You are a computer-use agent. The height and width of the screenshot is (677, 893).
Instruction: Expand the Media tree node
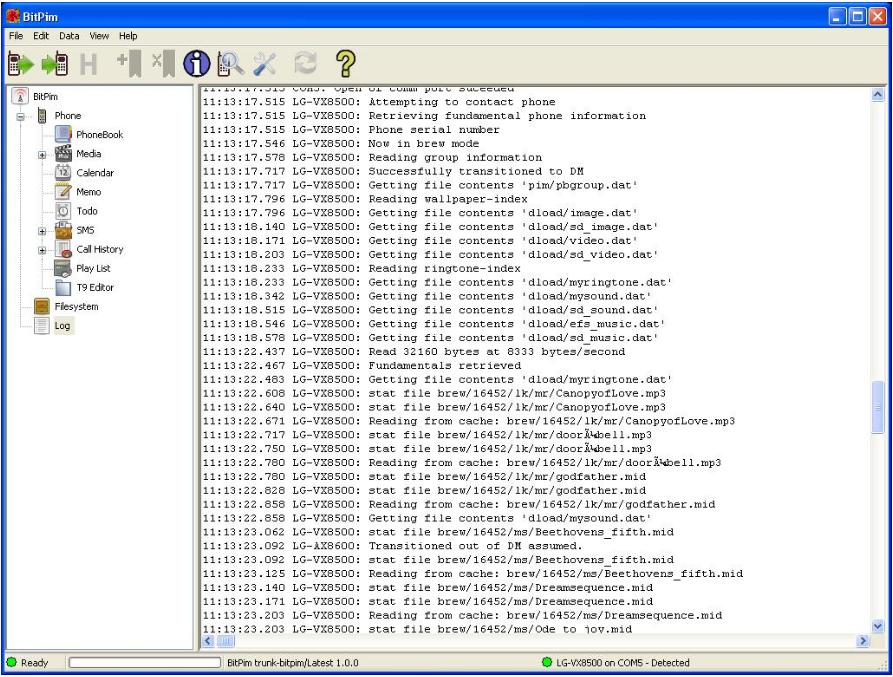[42, 154]
